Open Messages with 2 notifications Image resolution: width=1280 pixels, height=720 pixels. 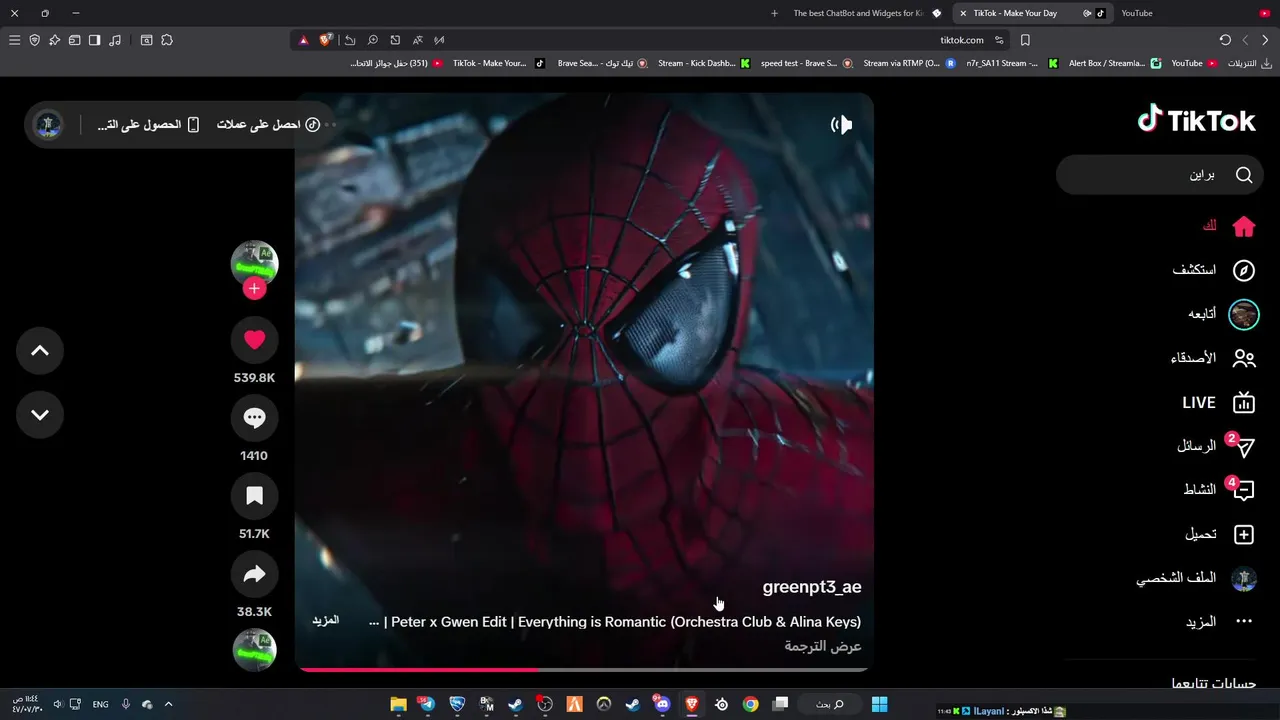[1216, 446]
